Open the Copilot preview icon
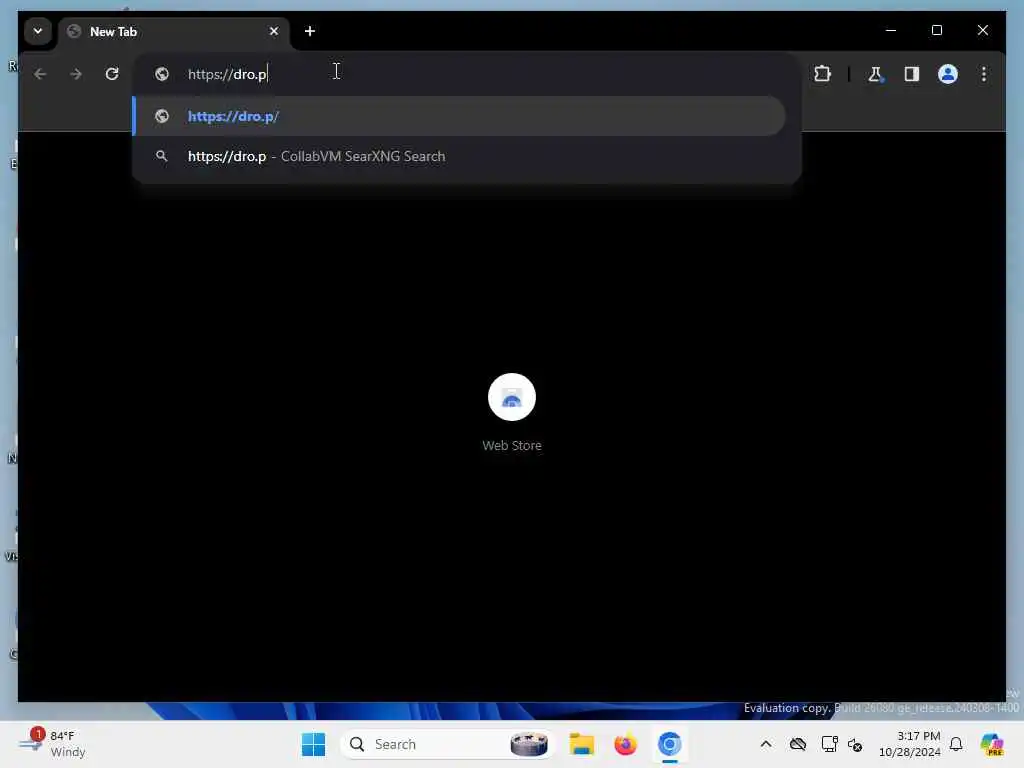Screen dimensions: 1024x768 pyautogui.click(x=991, y=744)
